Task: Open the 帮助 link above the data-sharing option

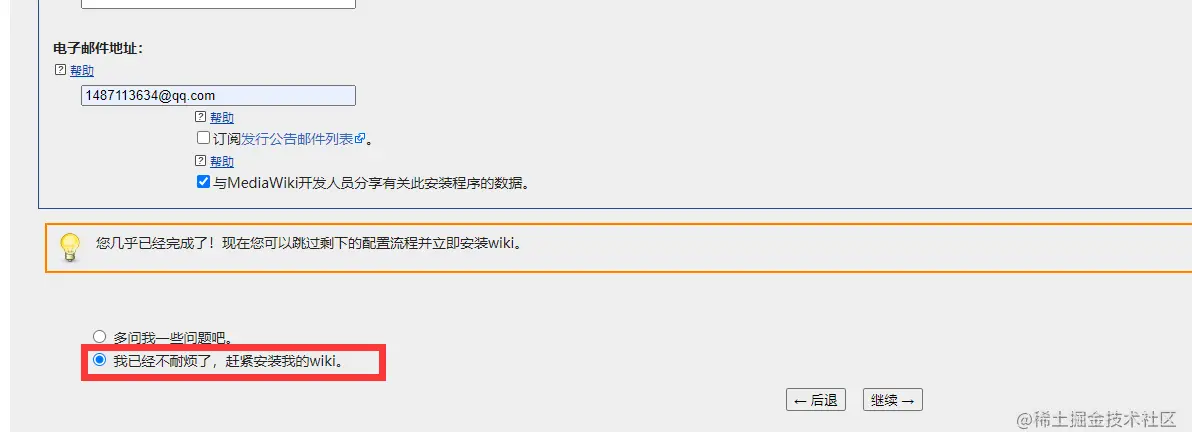Action: click(222, 161)
